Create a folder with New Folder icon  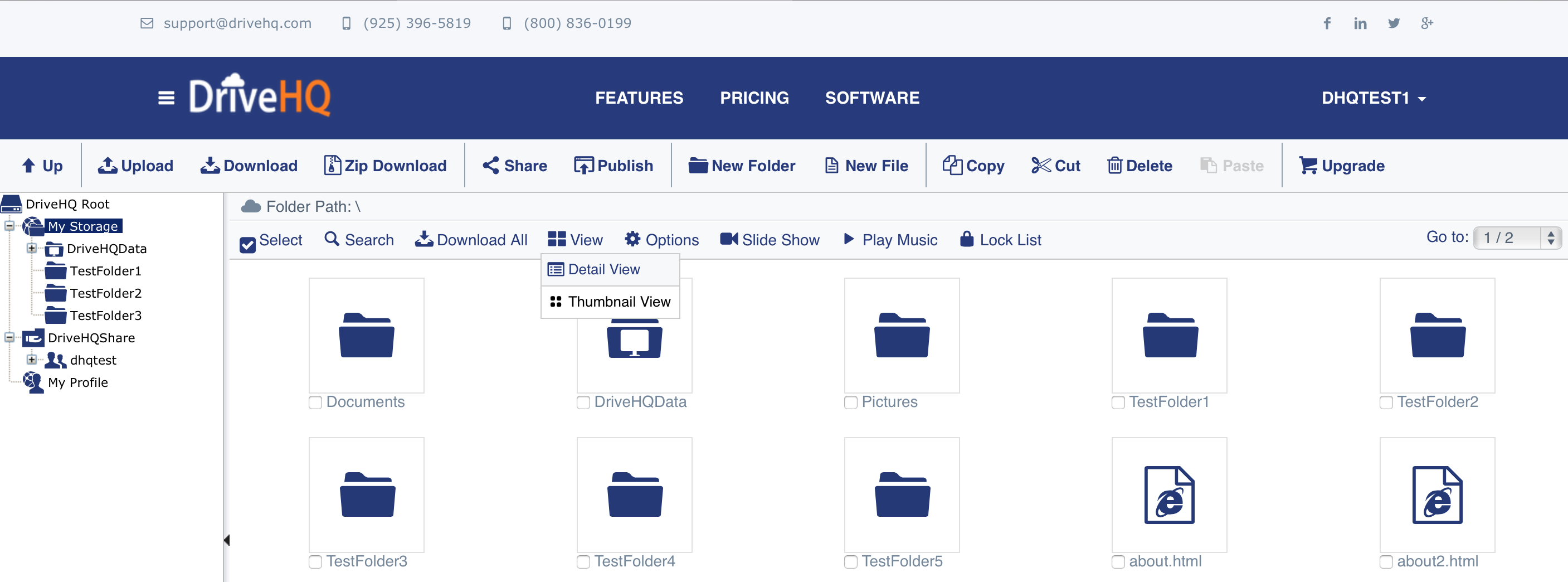coord(698,166)
